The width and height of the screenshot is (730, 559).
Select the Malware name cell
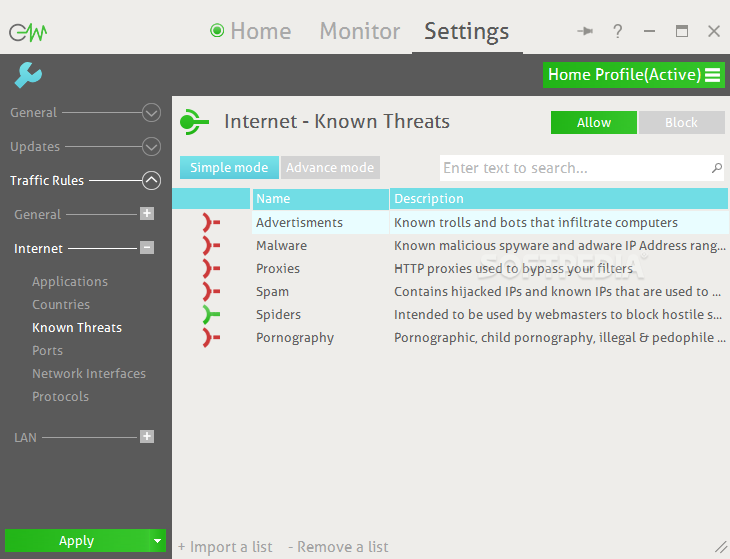click(x=321, y=245)
